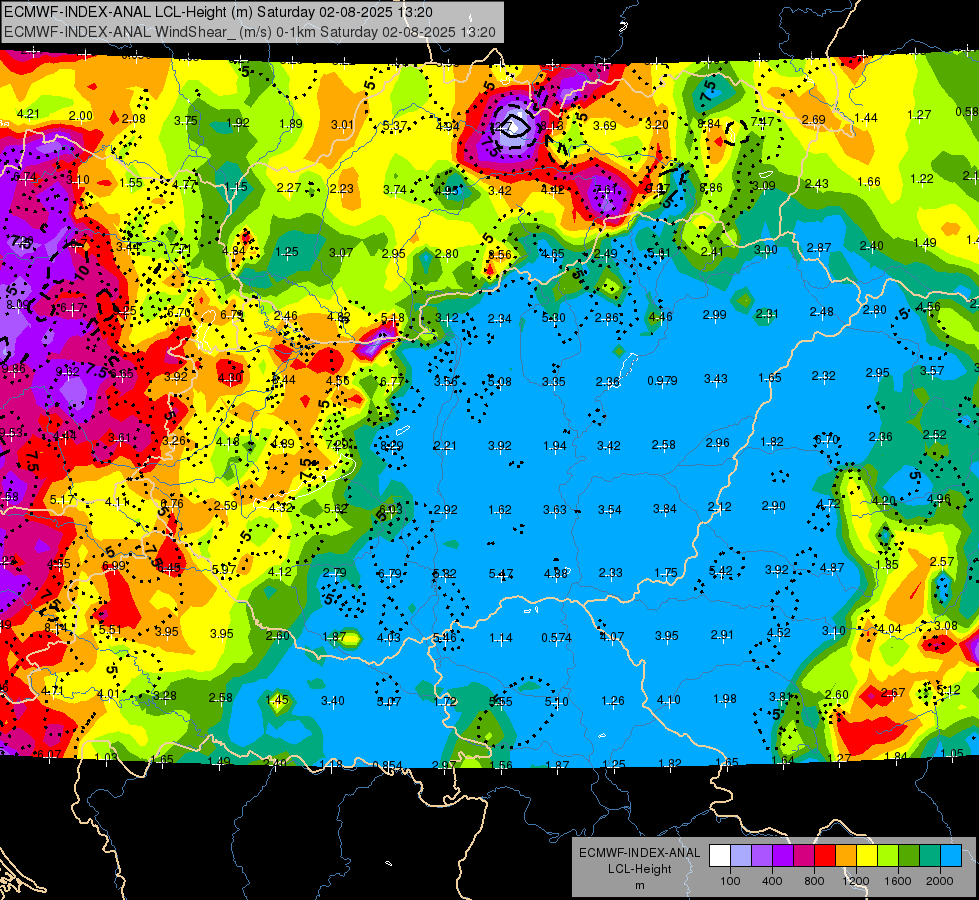The width and height of the screenshot is (979, 900).
Task: Click the wind shear value 3.63
Action: [554, 510]
